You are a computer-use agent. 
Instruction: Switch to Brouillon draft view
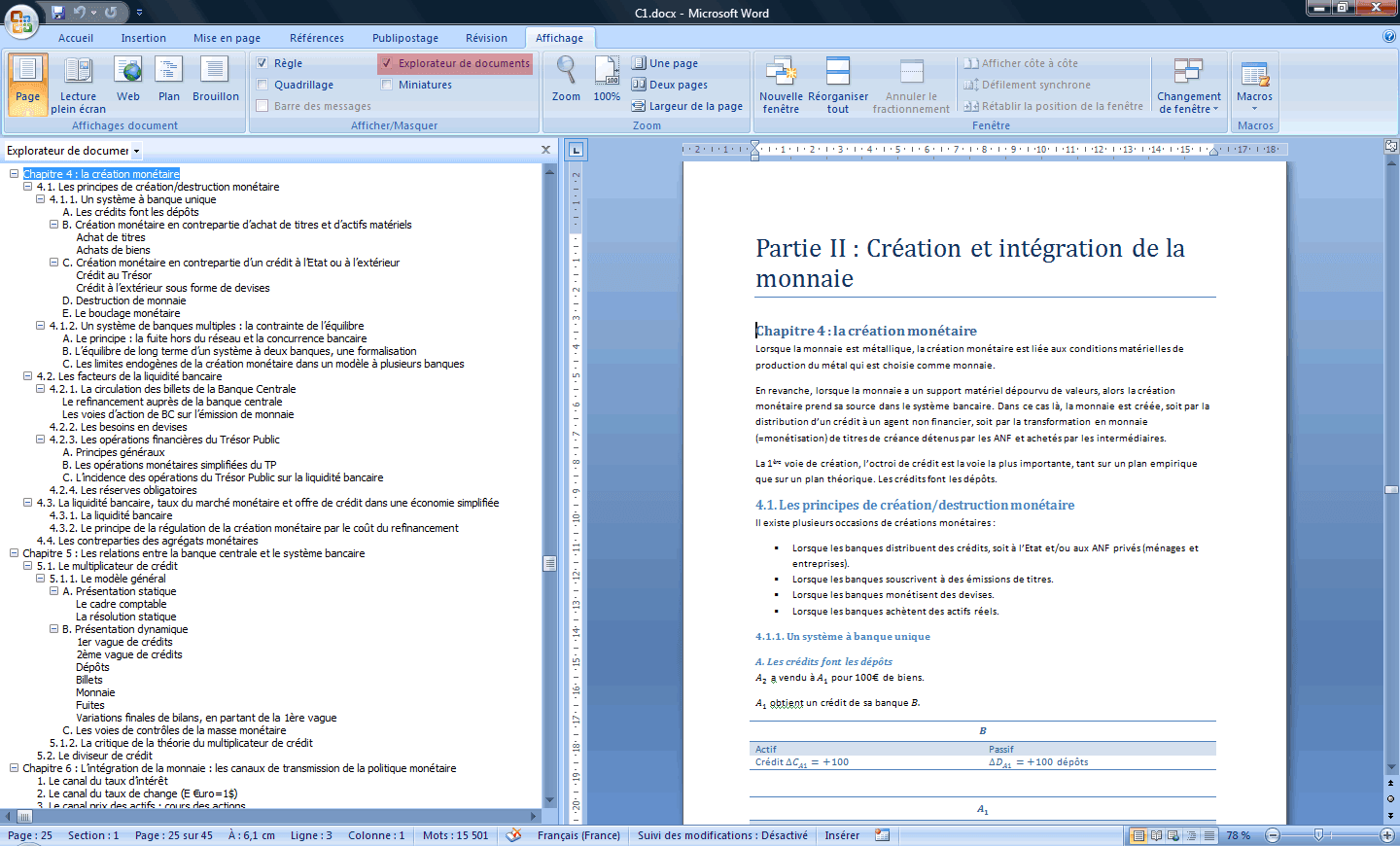point(215,80)
